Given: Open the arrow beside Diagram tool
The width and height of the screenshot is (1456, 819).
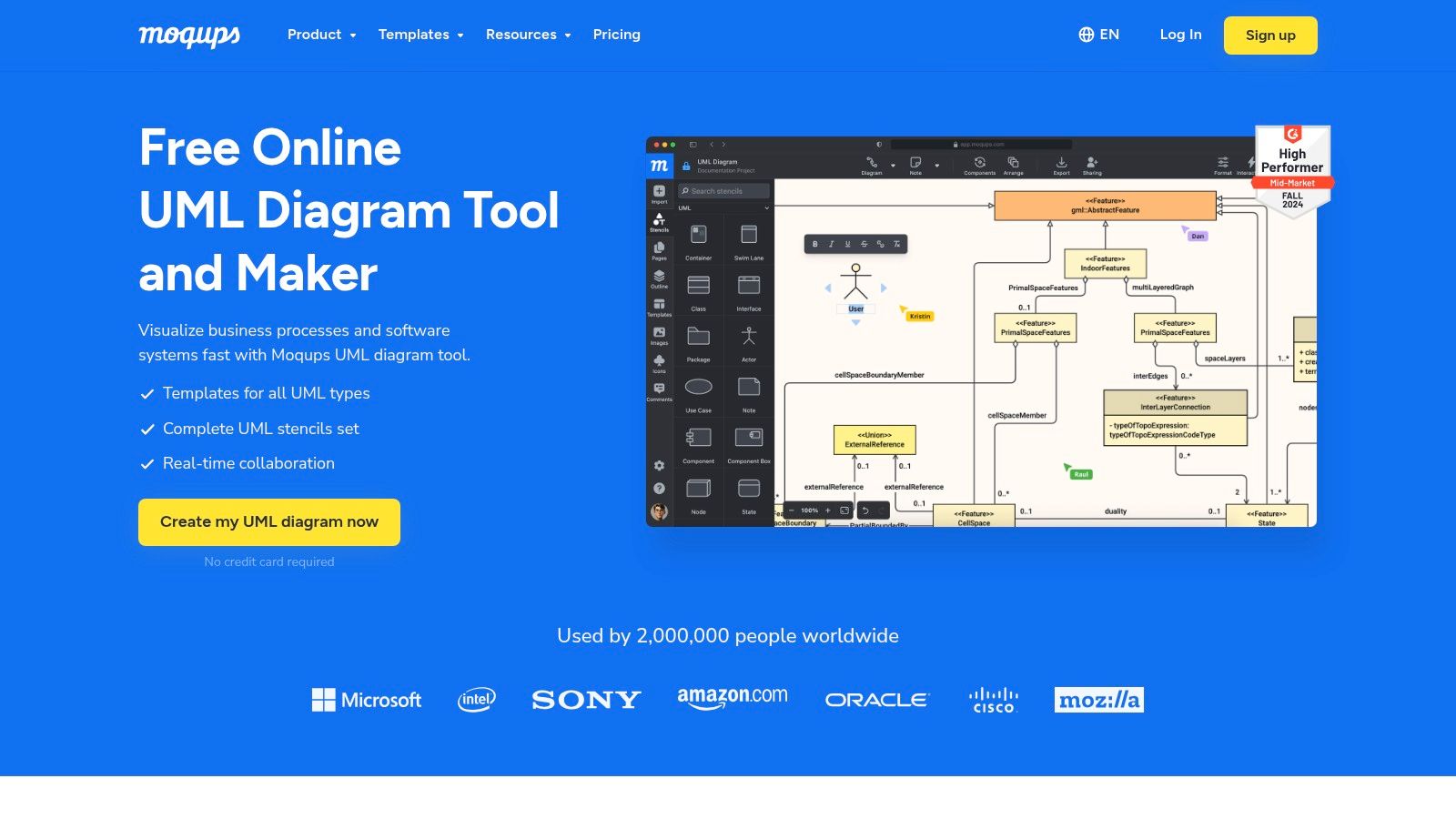Looking at the screenshot, I should (893, 166).
